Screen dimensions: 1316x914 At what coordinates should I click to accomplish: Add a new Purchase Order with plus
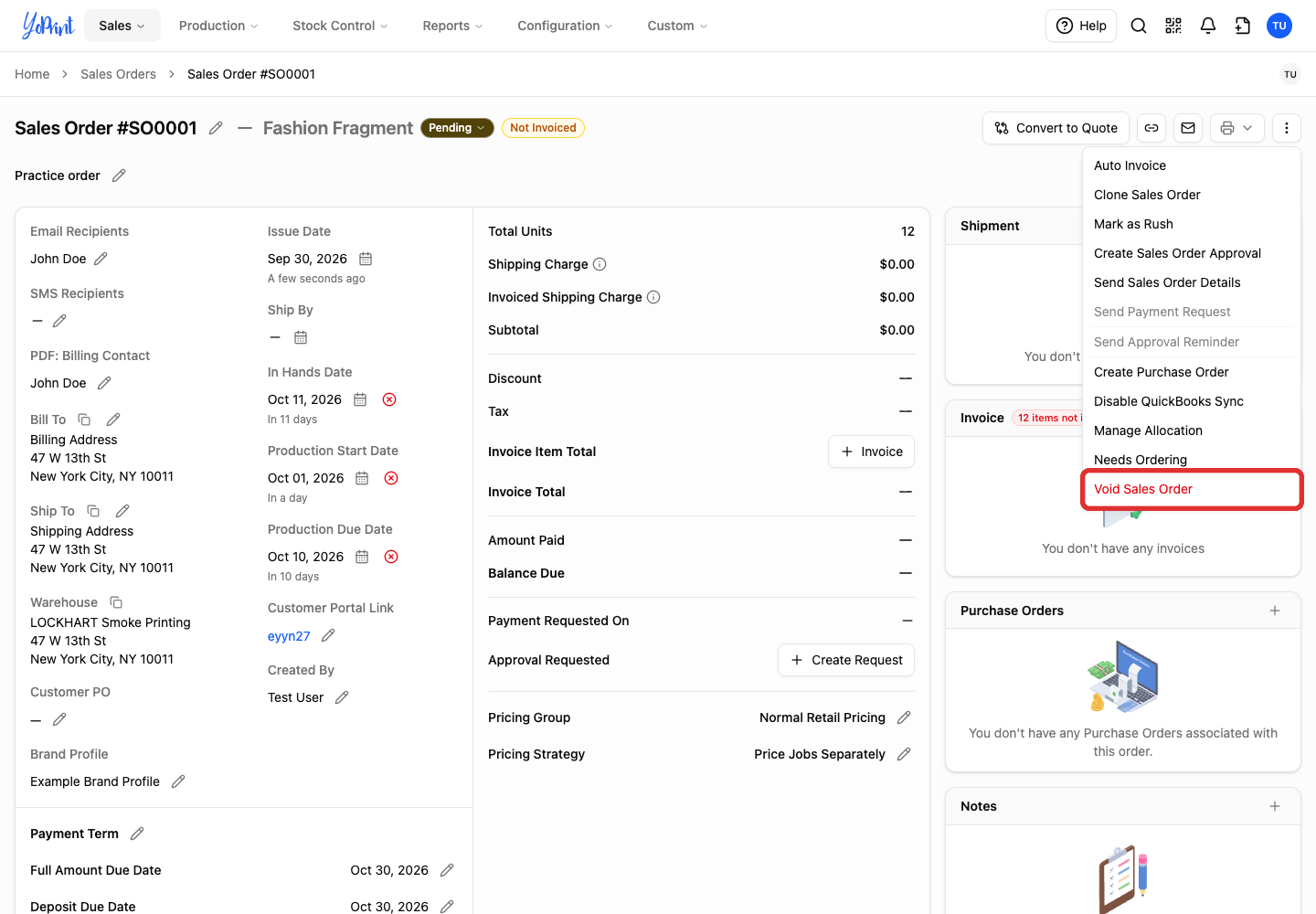(x=1275, y=611)
